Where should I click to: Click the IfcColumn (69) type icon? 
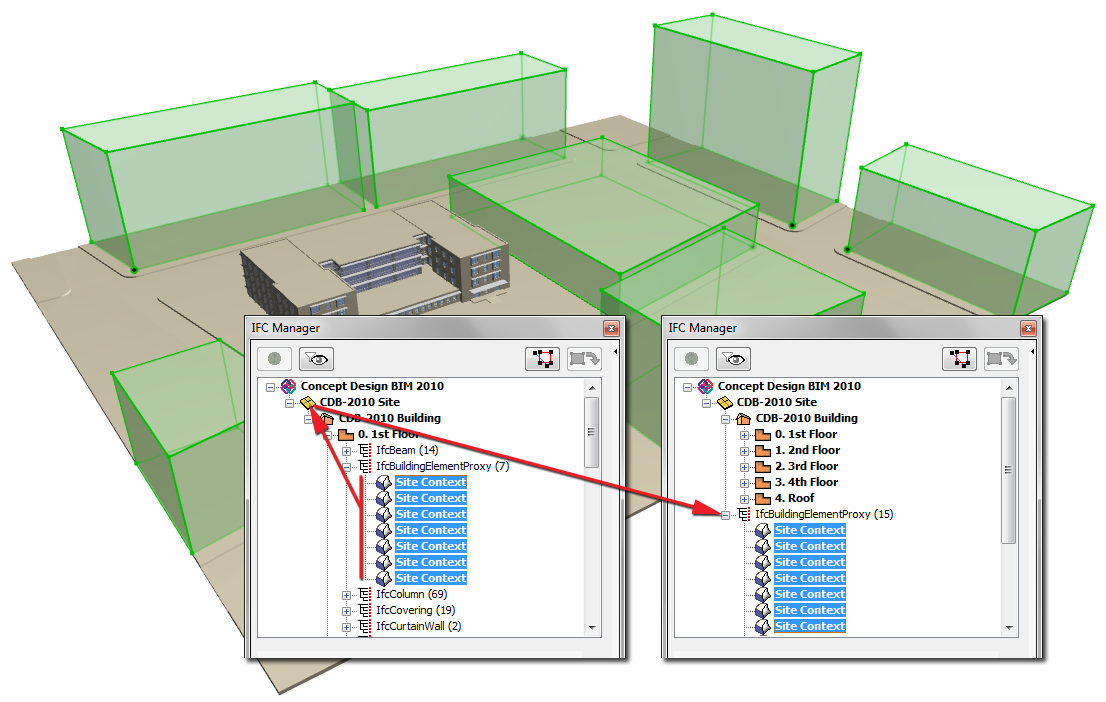(x=365, y=595)
